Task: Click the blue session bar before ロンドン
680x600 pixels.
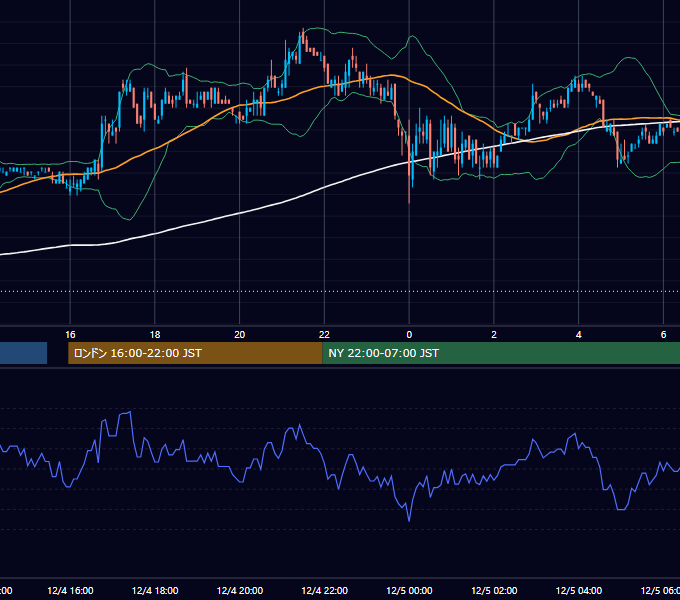Action: click(x=23, y=353)
